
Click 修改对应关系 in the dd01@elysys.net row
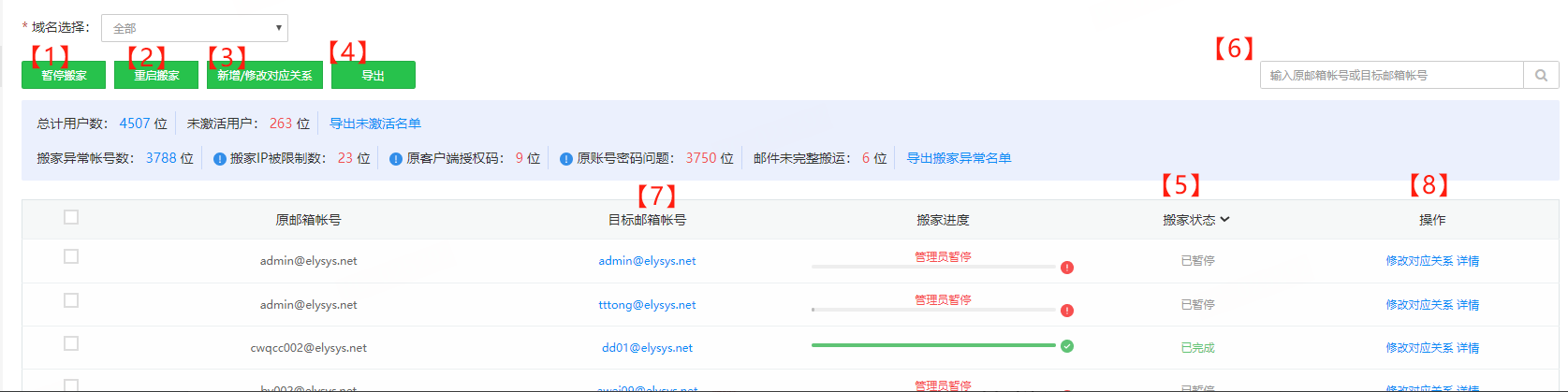coord(1419,348)
